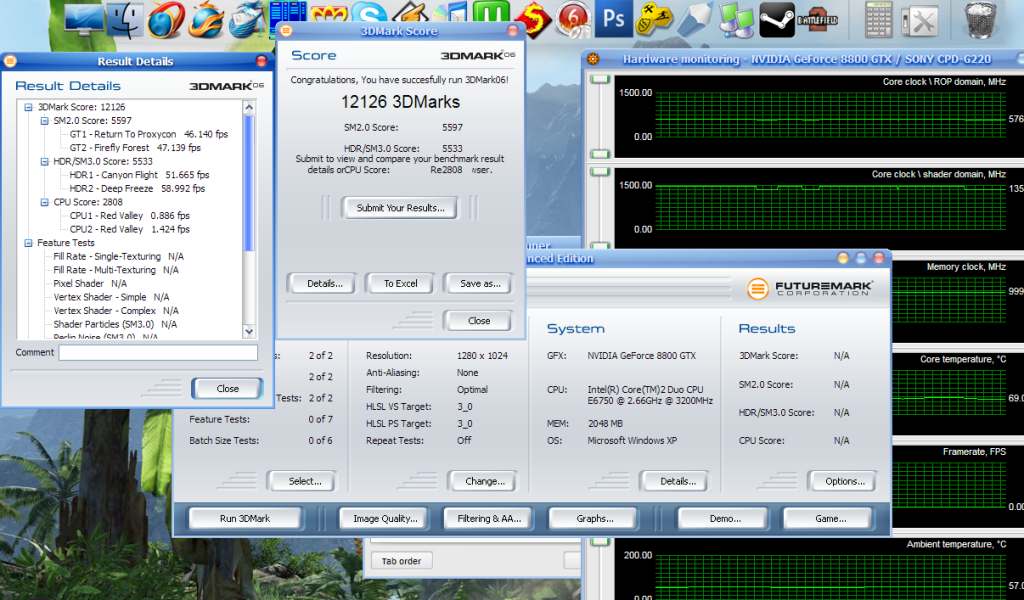Click the Submit Your Results button
The width and height of the screenshot is (1024, 600).
[400, 208]
